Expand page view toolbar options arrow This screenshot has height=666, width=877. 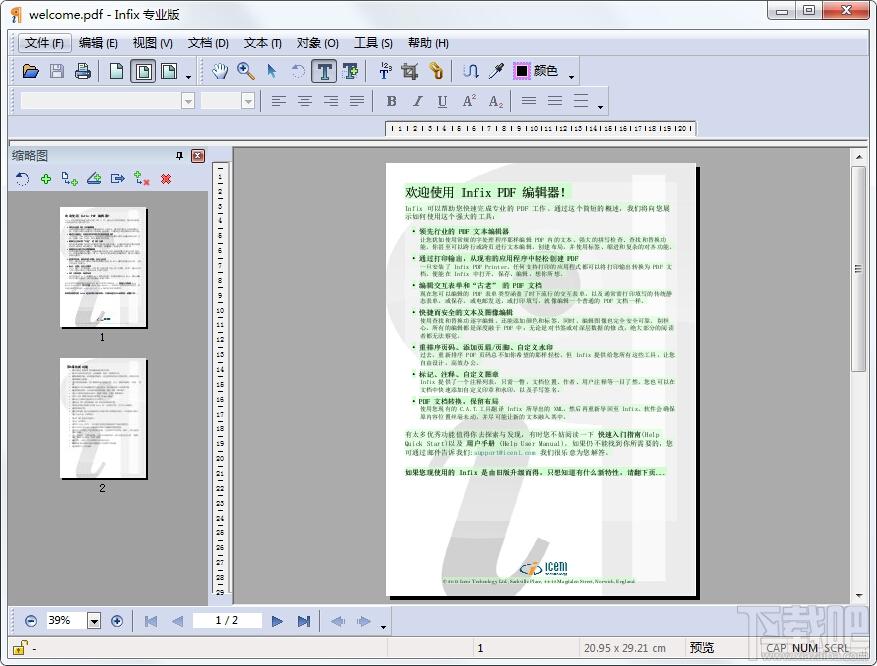coord(188,77)
